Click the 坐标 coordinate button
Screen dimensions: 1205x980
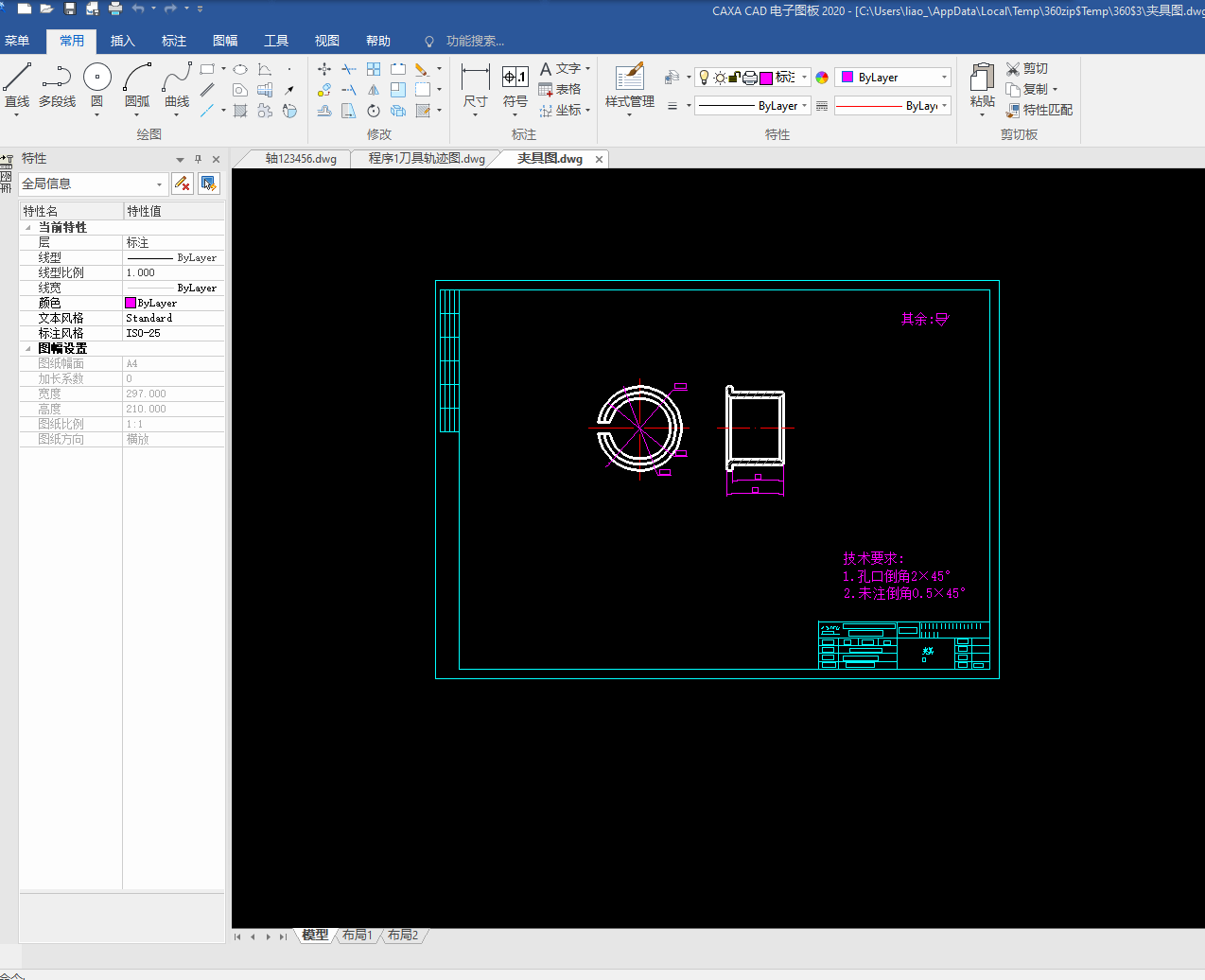561,111
